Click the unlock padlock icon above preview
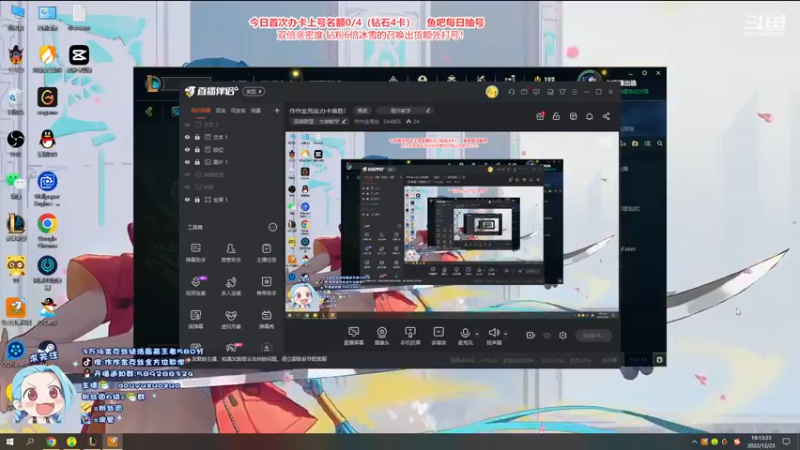800x450 pixels. point(556,116)
